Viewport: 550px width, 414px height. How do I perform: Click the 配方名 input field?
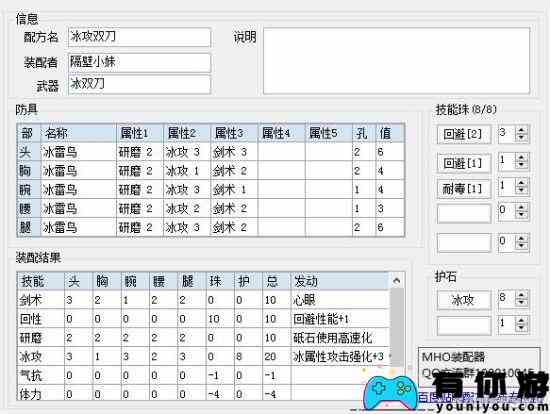(x=140, y=37)
